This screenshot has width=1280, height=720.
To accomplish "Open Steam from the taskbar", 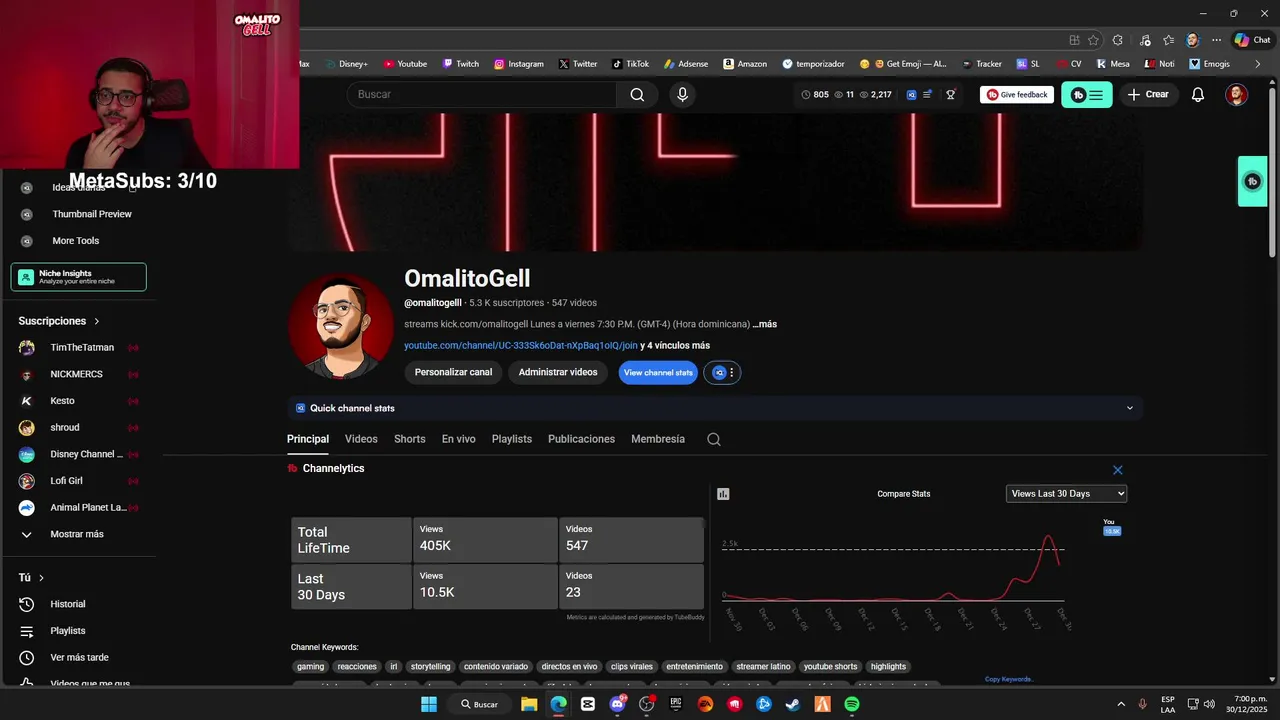I will [793, 704].
